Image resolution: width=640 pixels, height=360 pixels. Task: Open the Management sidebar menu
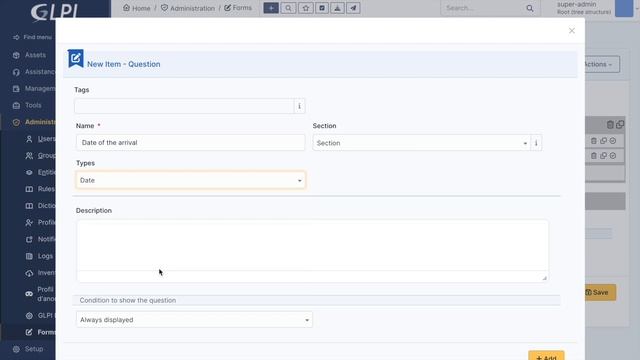coord(33,89)
